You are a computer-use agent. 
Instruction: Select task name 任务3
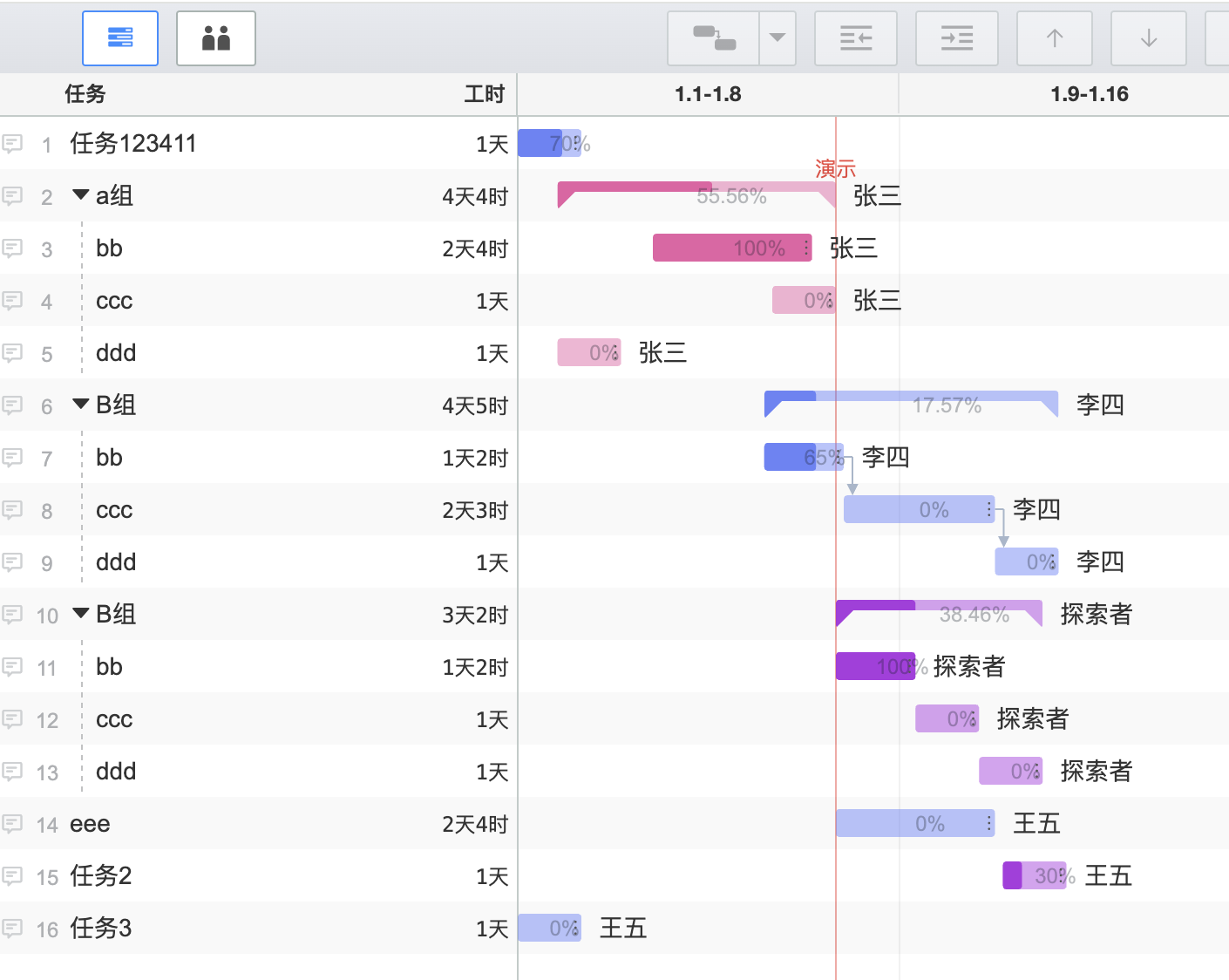[101, 928]
